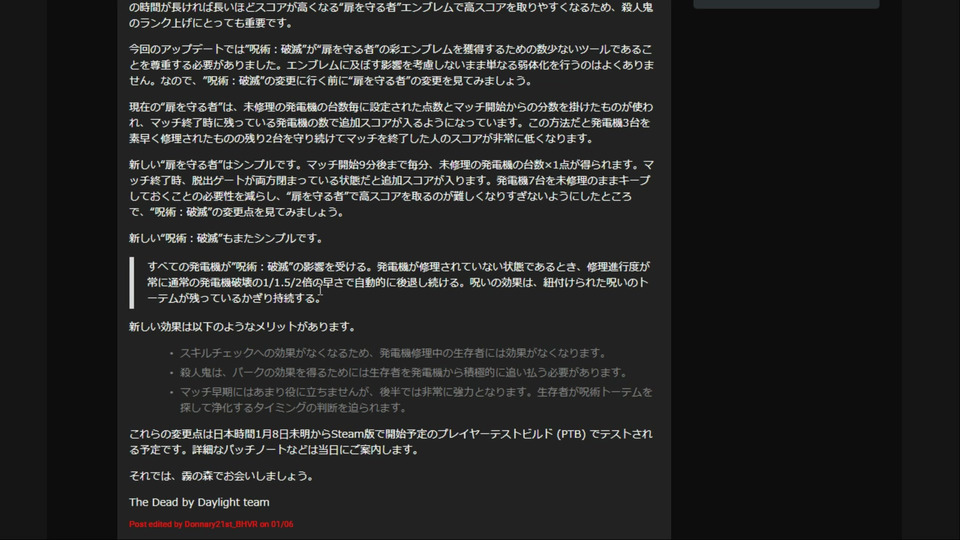This screenshot has width=960, height=540.
Task: Click the top paragraph starting 'の時間が長ければ'
Action: click(391, 15)
